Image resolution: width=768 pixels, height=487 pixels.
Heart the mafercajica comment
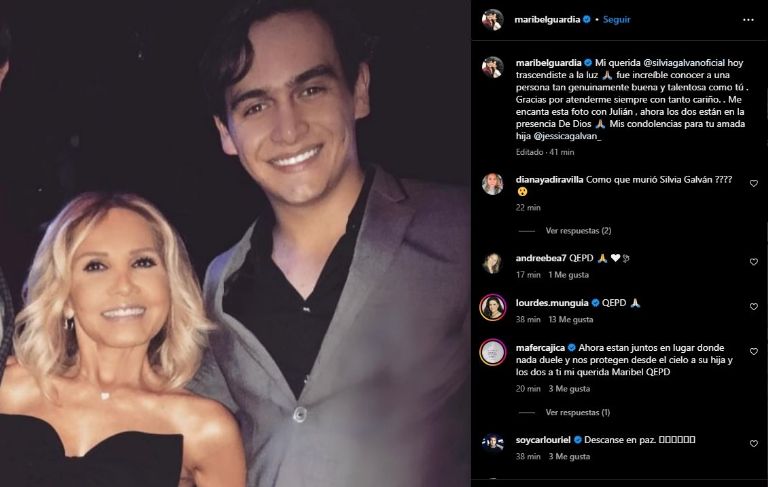pyautogui.click(x=752, y=353)
